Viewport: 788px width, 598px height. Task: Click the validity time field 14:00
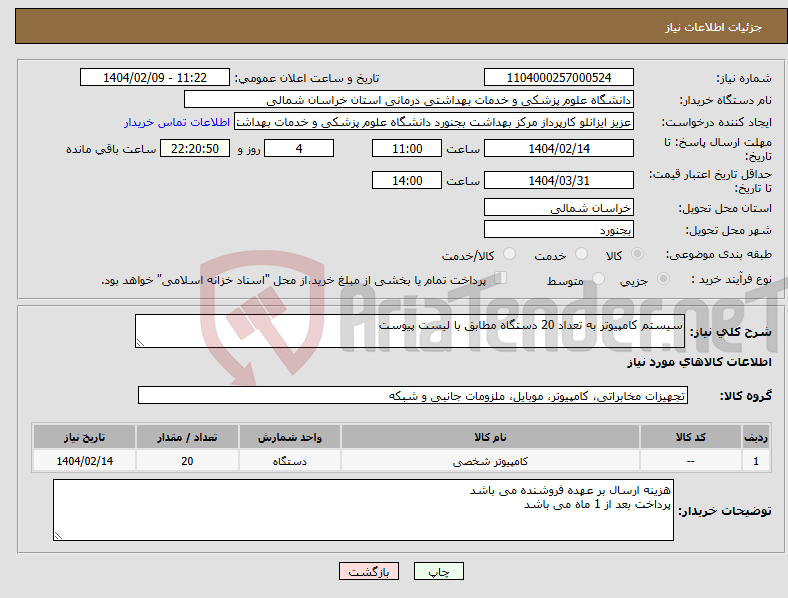click(407, 180)
